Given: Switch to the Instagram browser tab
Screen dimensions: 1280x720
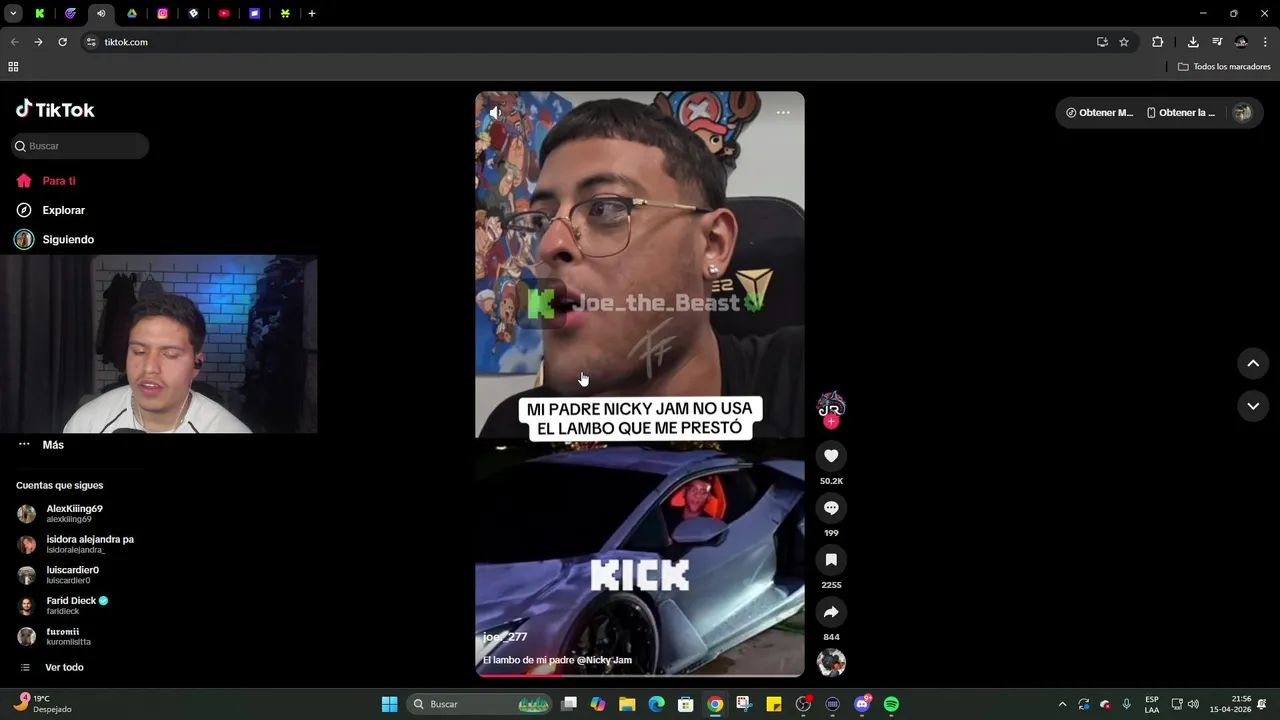Looking at the screenshot, I should click(162, 13).
